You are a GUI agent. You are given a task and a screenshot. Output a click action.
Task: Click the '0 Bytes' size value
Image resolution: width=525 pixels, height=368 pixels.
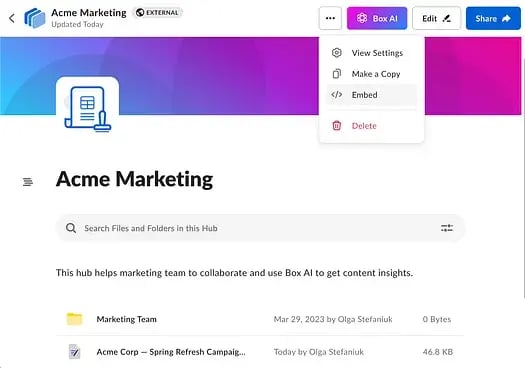(x=437, y=319)
